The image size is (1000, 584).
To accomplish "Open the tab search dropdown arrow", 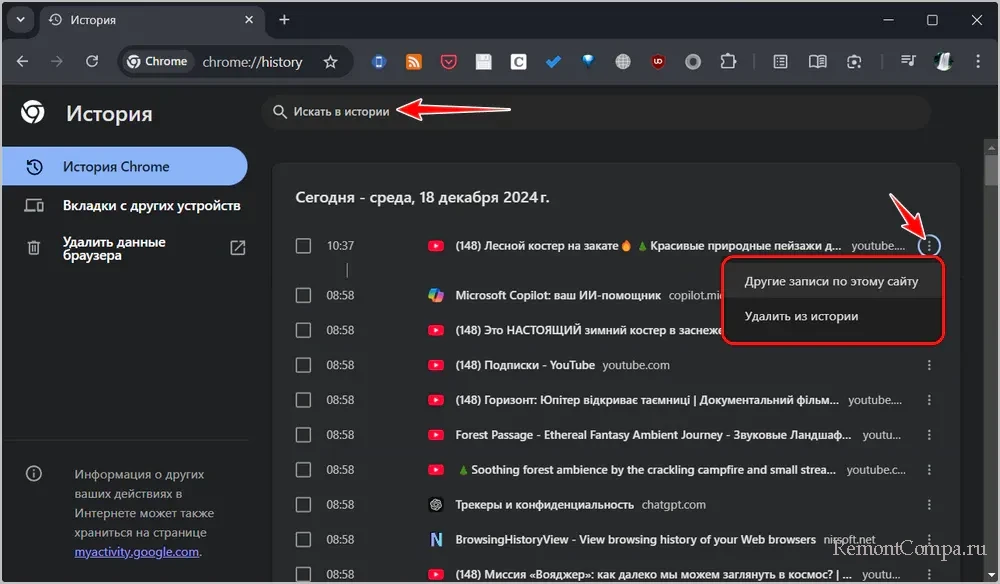I will coord(20,20).
